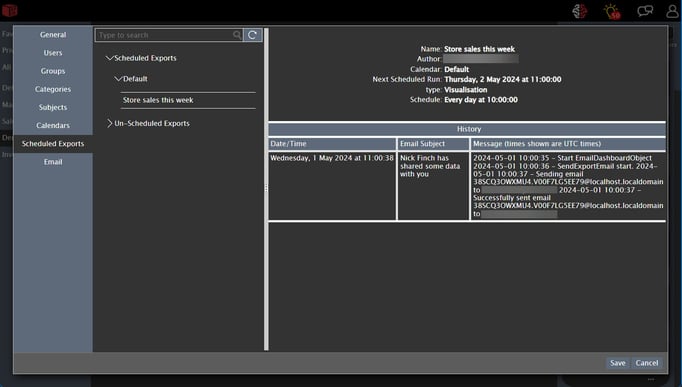This screenshot has width=682, height=387.
Task: Click the Visualisation type value
Action: click(x=465, y=90)
